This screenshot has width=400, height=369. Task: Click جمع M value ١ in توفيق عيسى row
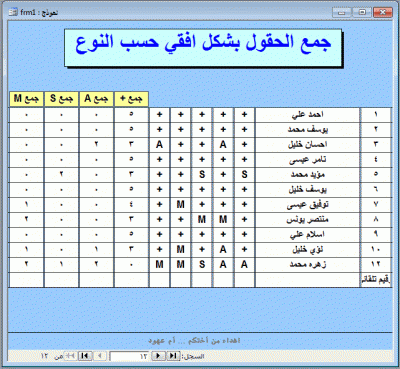(26, 204)
